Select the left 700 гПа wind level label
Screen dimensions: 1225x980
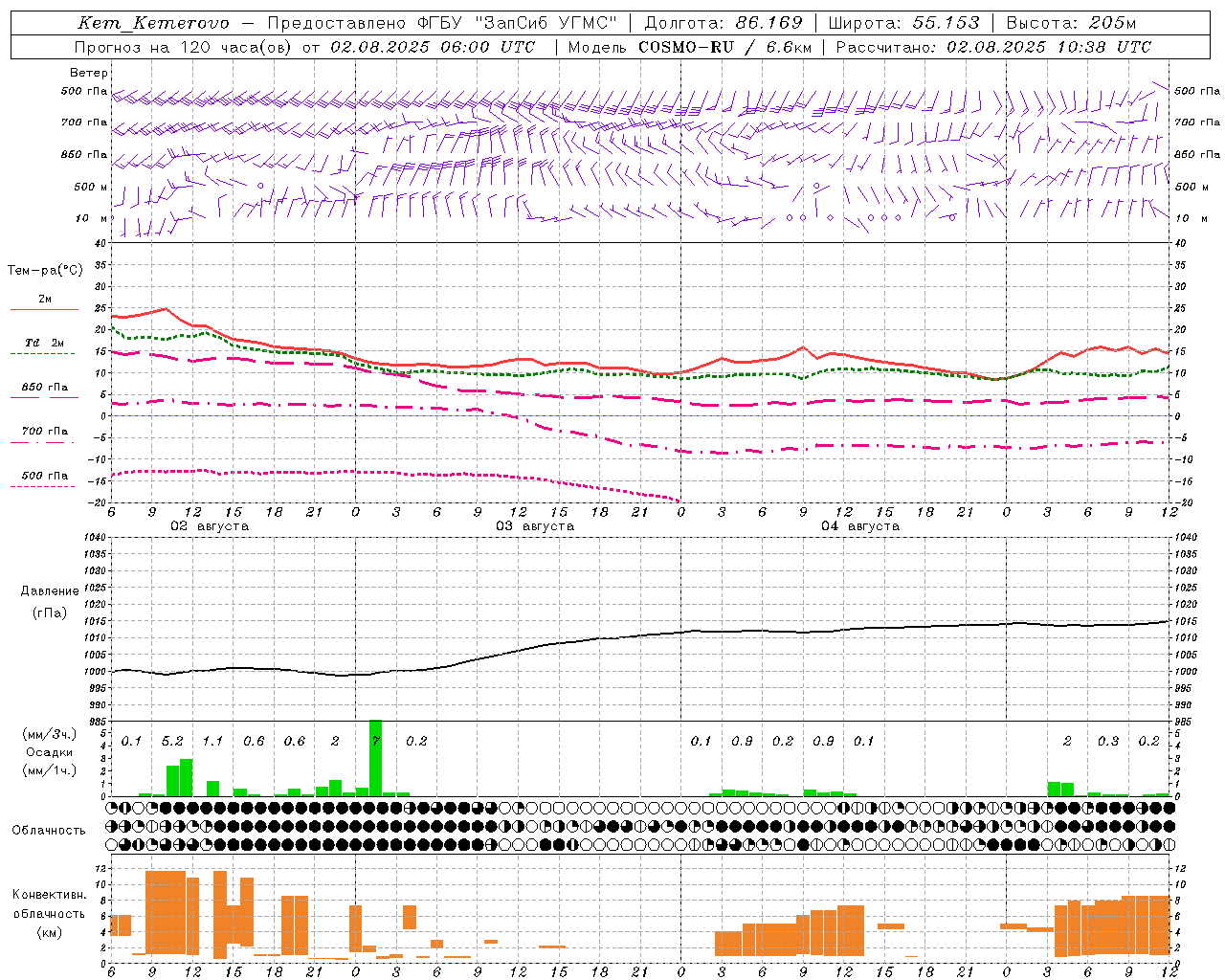[x=84, y=122]
